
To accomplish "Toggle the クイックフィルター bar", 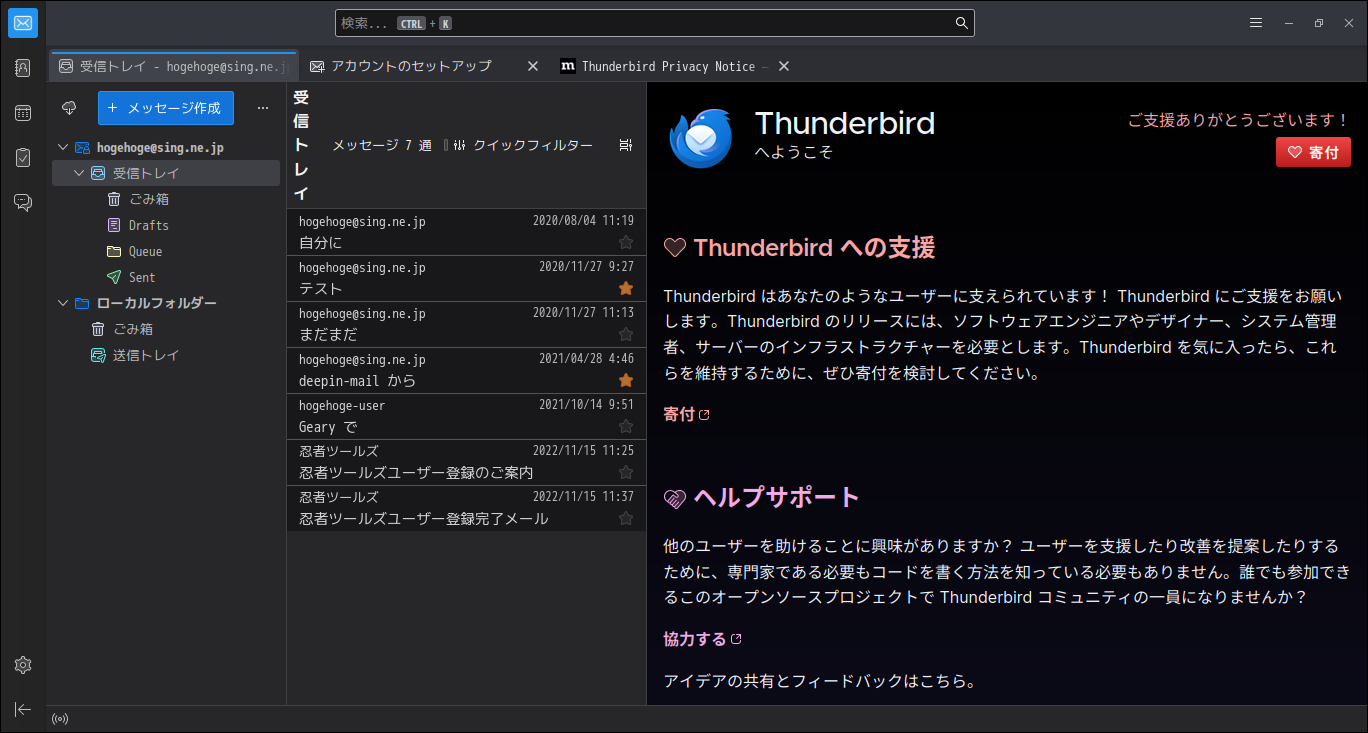I will [x=522, y=145].
